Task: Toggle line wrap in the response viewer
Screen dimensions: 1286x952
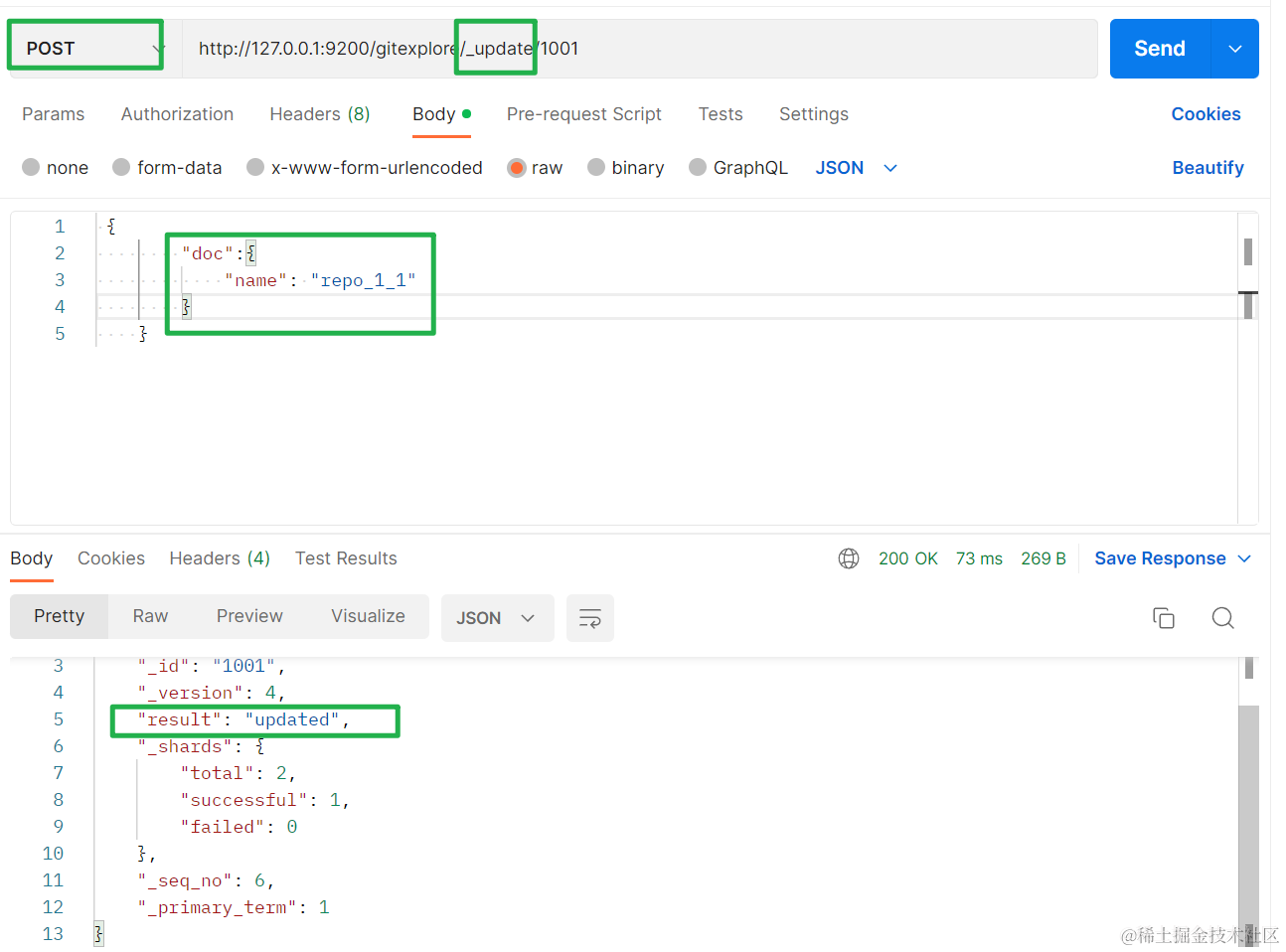Action: point(590,618)
